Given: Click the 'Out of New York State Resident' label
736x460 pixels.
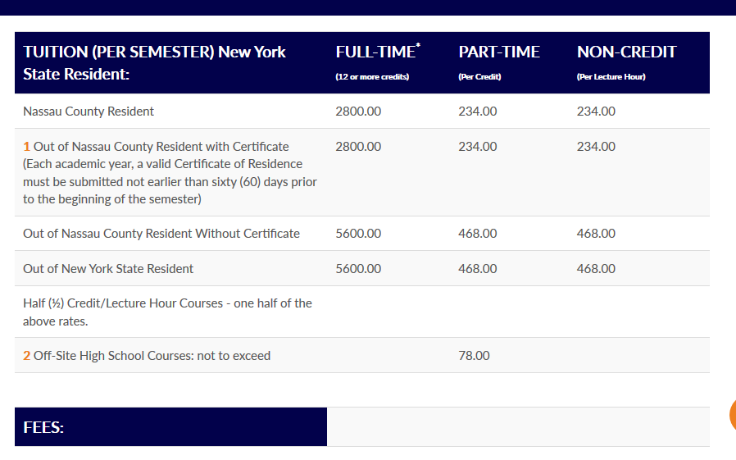Looking at the screenshot, I should click(108, 268).
